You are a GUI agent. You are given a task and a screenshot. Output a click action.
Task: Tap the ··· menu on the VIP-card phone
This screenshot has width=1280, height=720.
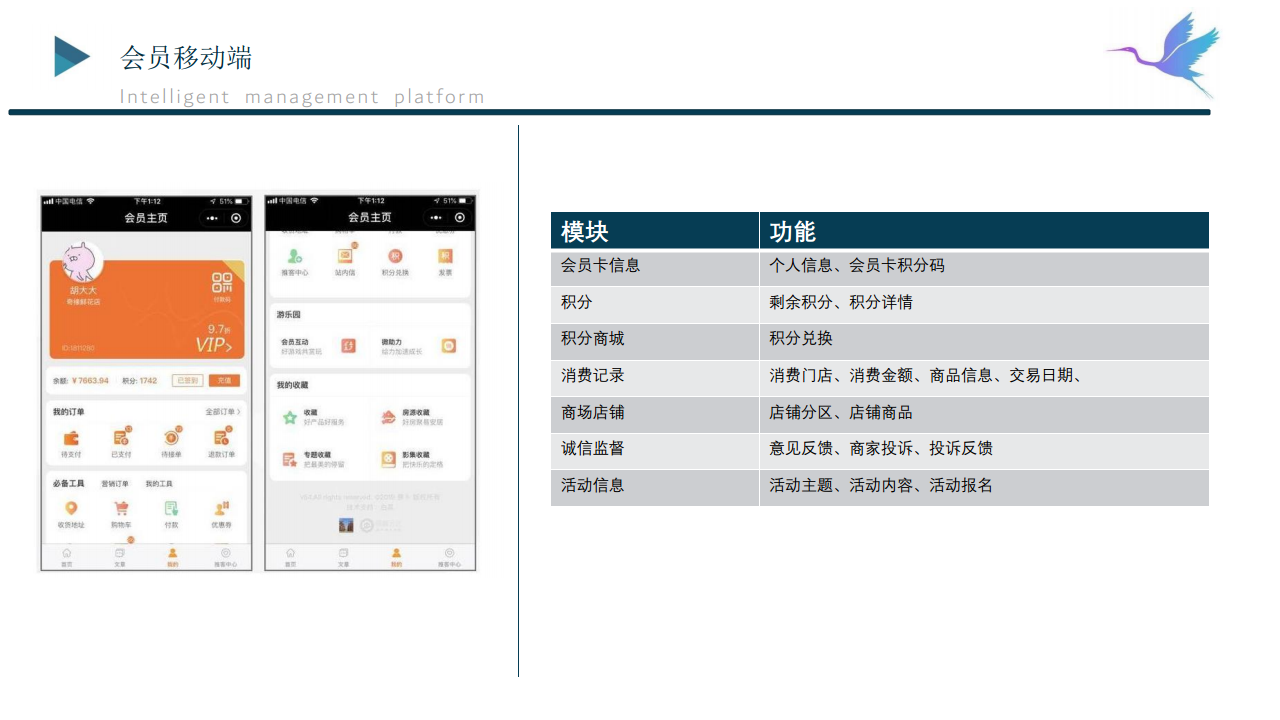(x=211, y=218)
